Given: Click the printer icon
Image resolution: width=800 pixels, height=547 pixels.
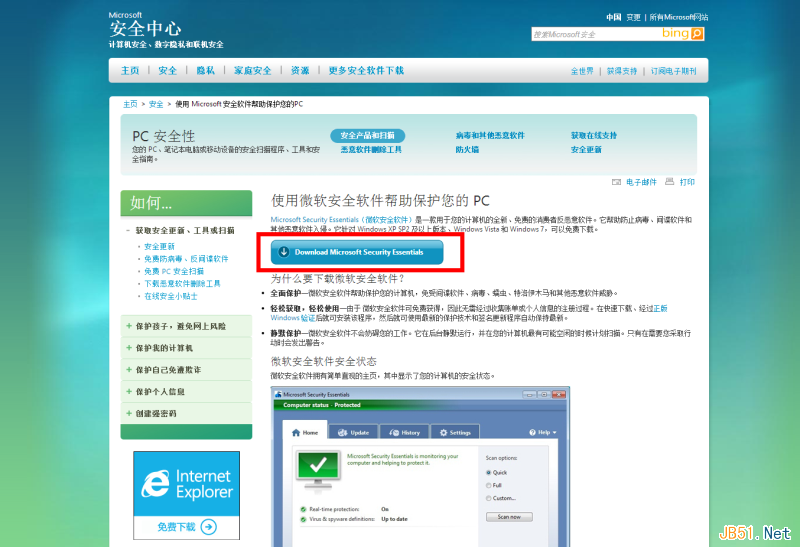Looking at the screenshot, I should pyautogui.click(x=669, y=182).
